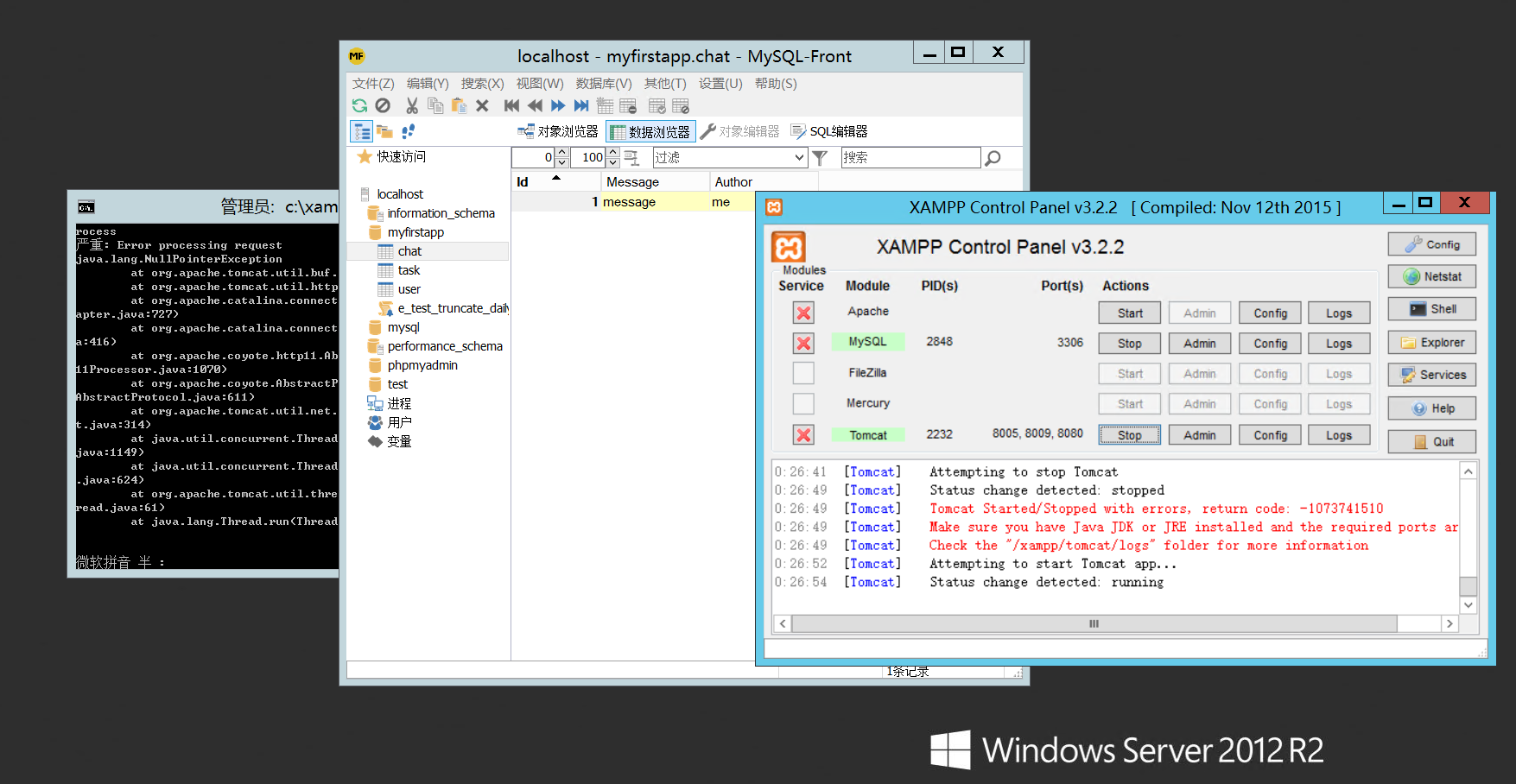The width and height of the screenshot is (1516, 784).
Task: Click the insert record icon in MySQL-Front
Action: [x=605, y=105]
